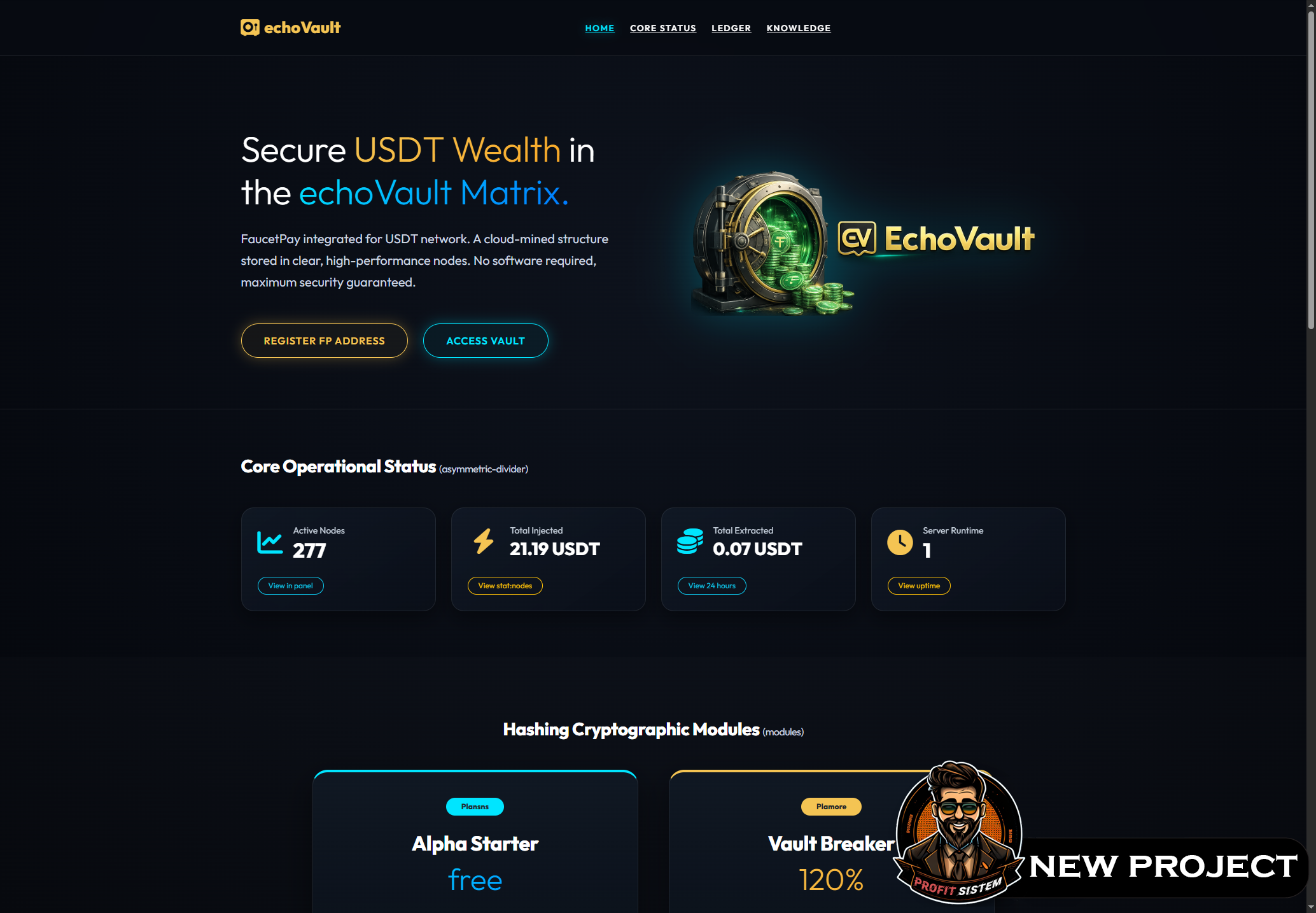1316x913 pixels.
Task: Click the Total Extracted coins stack icon
Action: [x=690, y=541]
